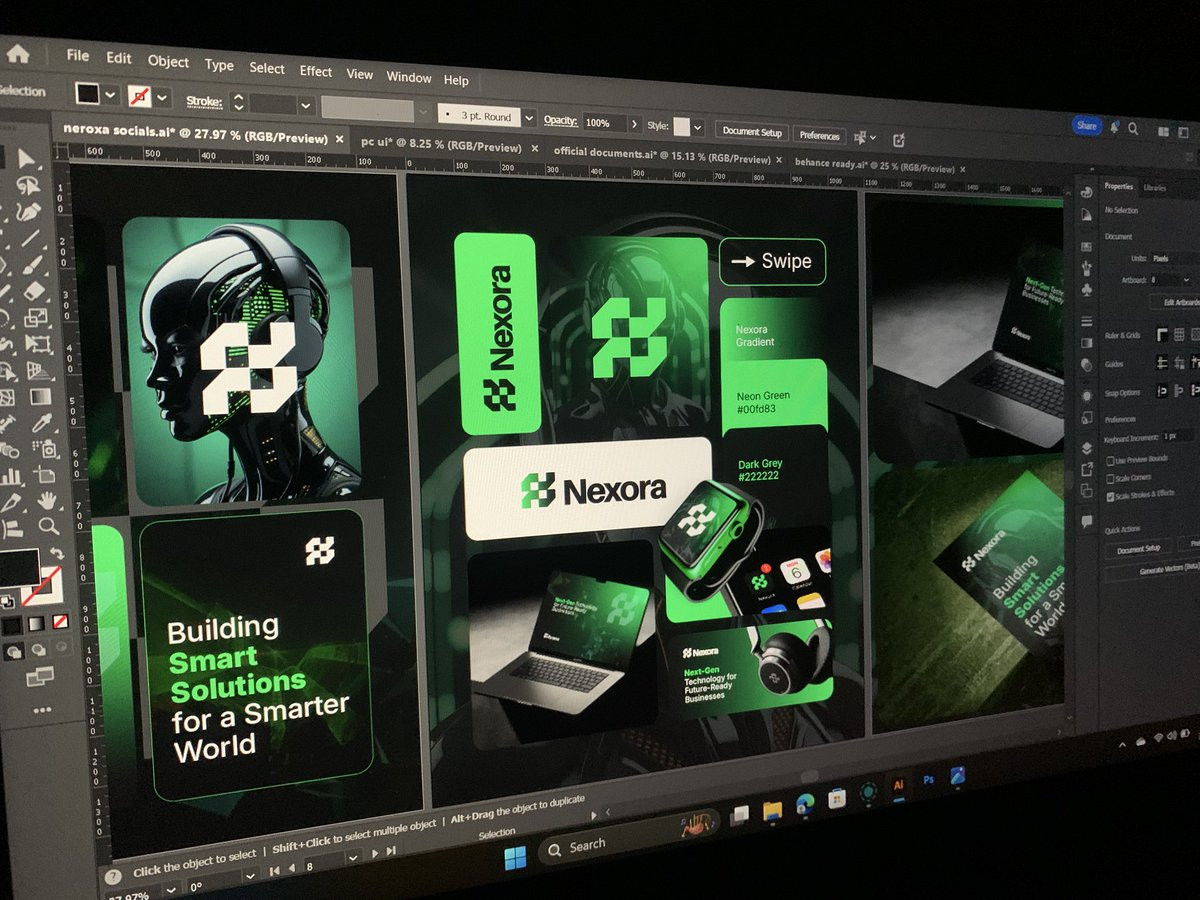Select the Curvature tool
1200x900 pixels.
click(28, 212)
